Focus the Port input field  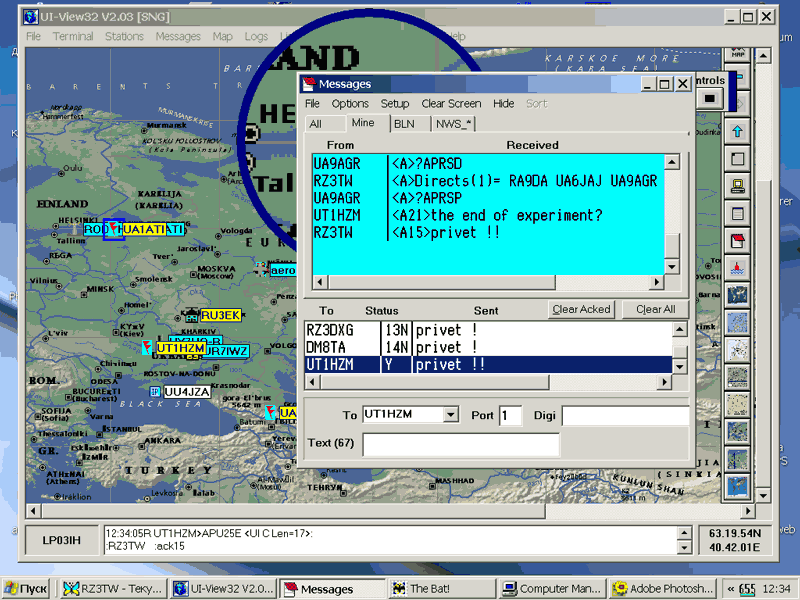point(510,415)
